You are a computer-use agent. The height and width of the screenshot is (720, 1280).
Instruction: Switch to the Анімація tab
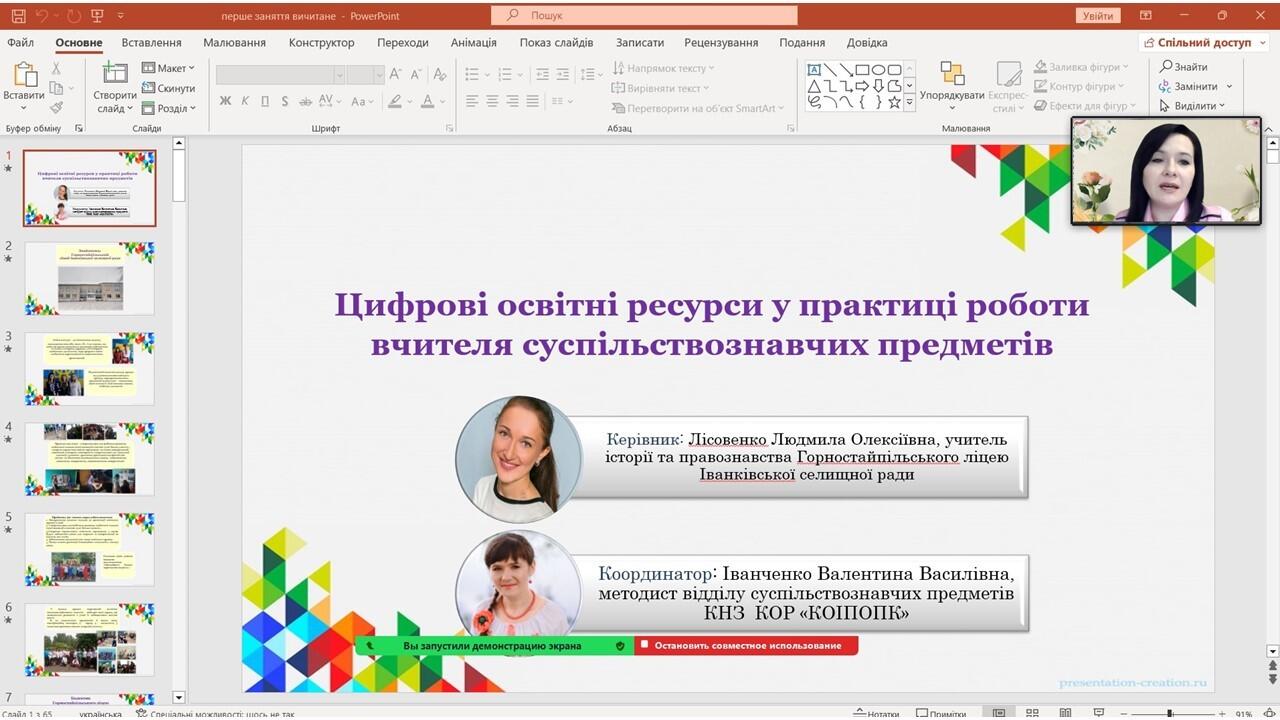(x=473, y=43)
